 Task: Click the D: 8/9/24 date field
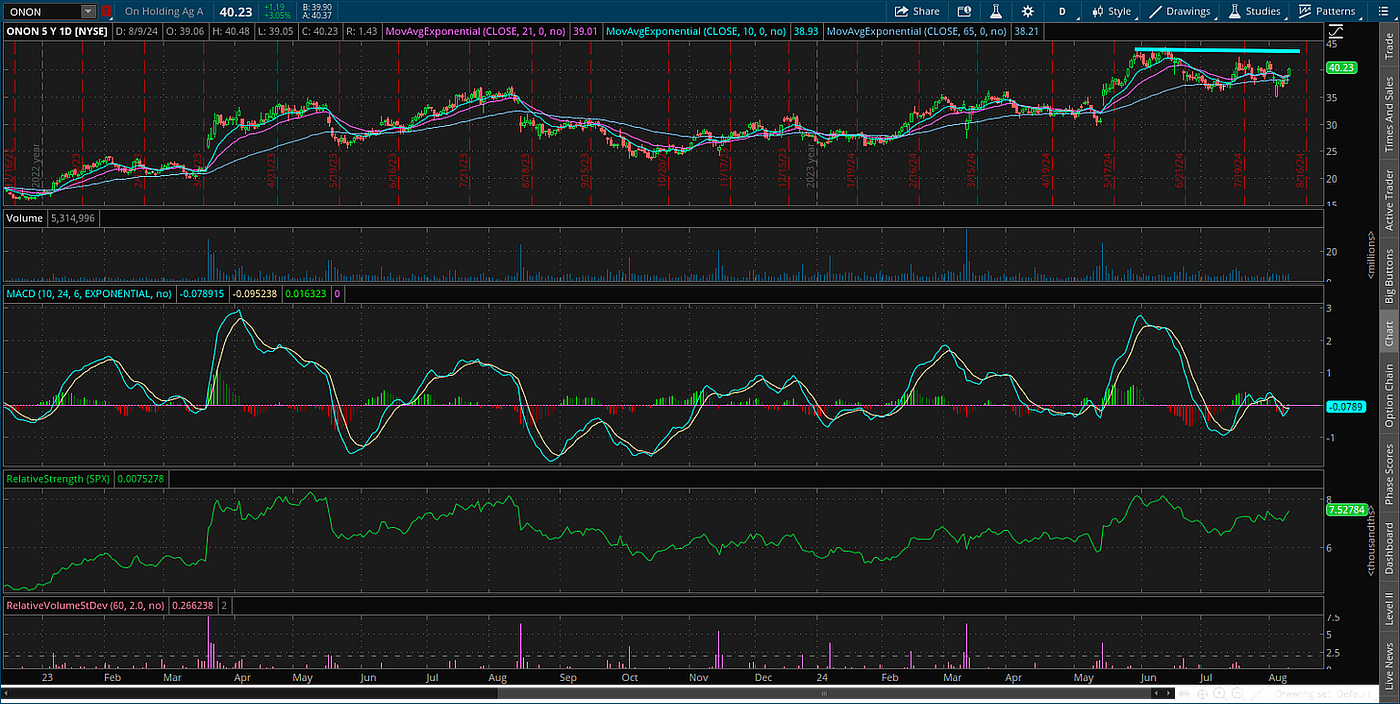tap(136, 32)
